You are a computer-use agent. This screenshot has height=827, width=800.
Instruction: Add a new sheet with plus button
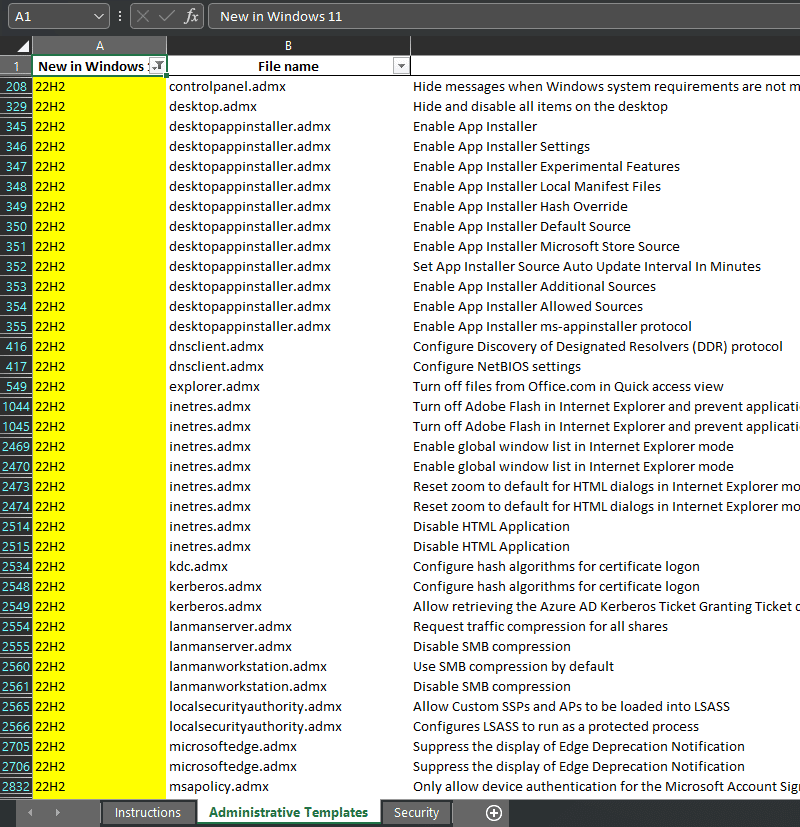click(493, 813)
